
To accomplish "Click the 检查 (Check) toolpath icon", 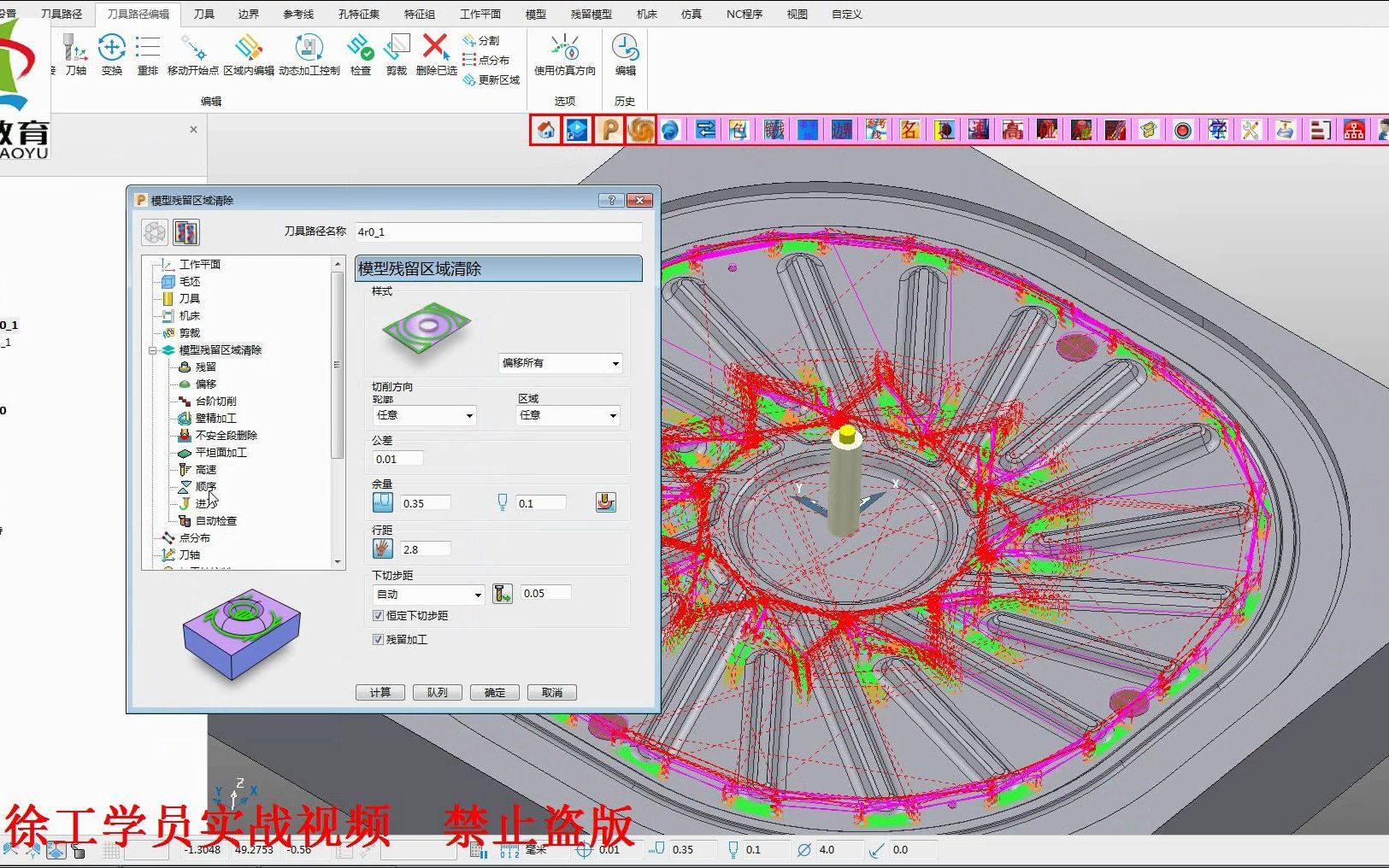I will (360, 49).
